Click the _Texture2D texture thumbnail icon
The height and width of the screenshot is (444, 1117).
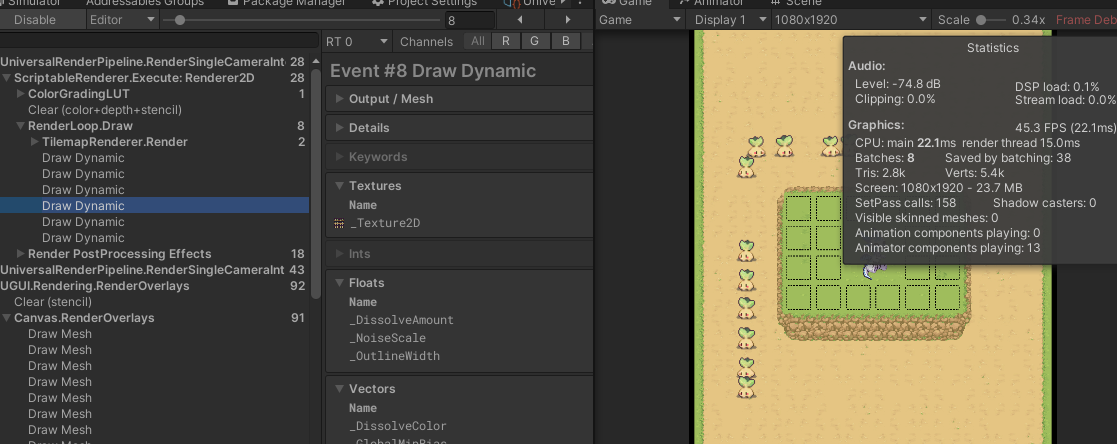click(x=339, y=223)
